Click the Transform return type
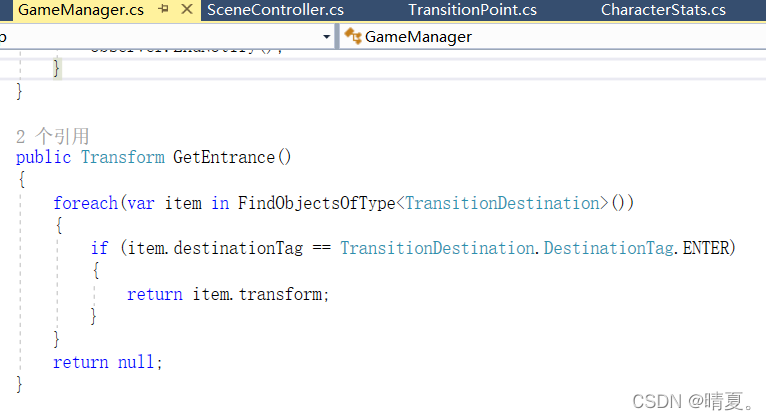 (x=123, y=157)
